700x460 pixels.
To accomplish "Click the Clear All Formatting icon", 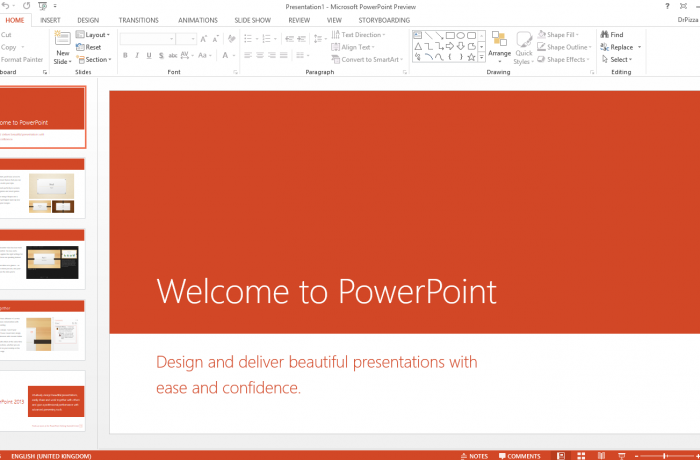I will 231,39.
